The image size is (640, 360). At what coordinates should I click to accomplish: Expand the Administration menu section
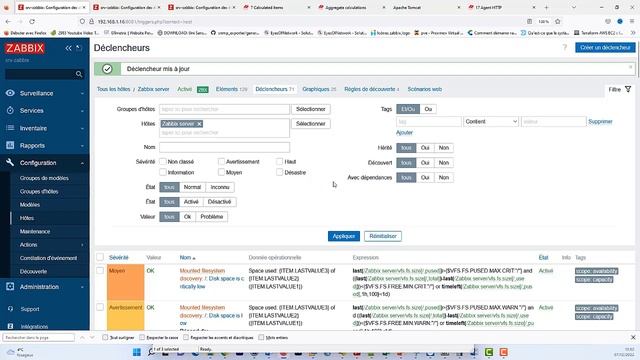pyautogui.click(x=82, y=287)
